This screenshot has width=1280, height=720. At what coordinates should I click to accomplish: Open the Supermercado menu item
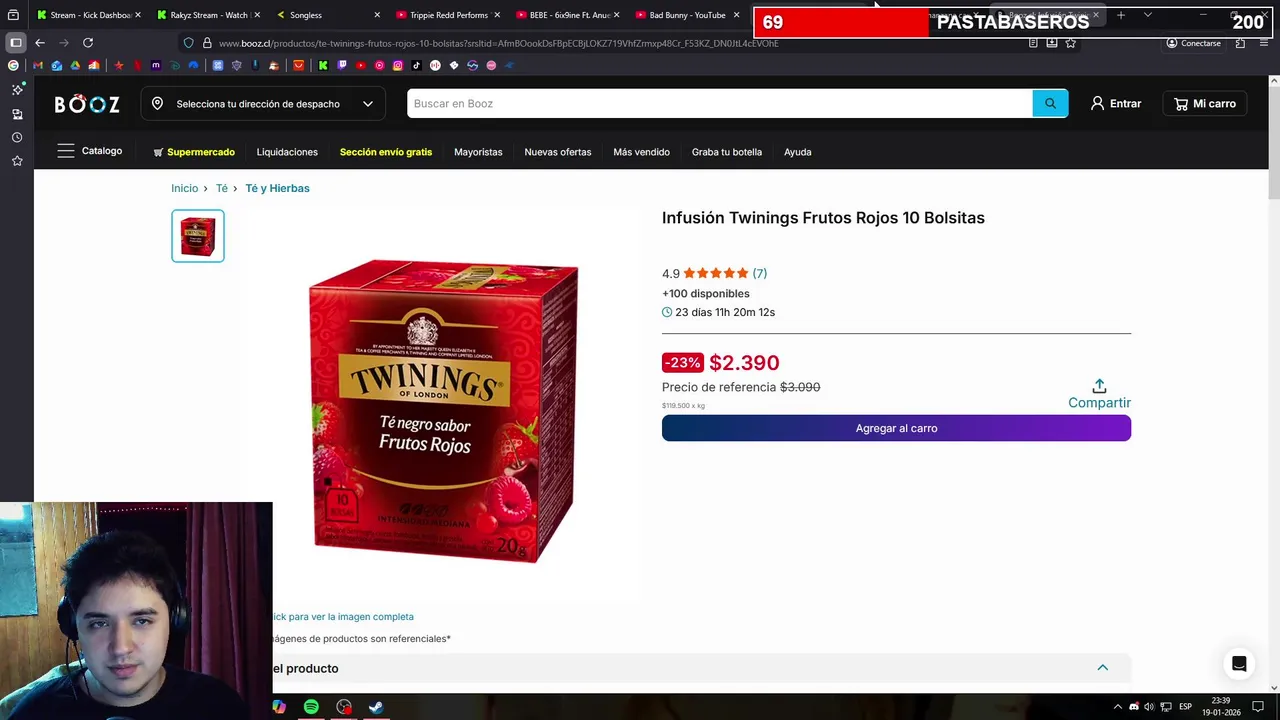pos(194,152)
